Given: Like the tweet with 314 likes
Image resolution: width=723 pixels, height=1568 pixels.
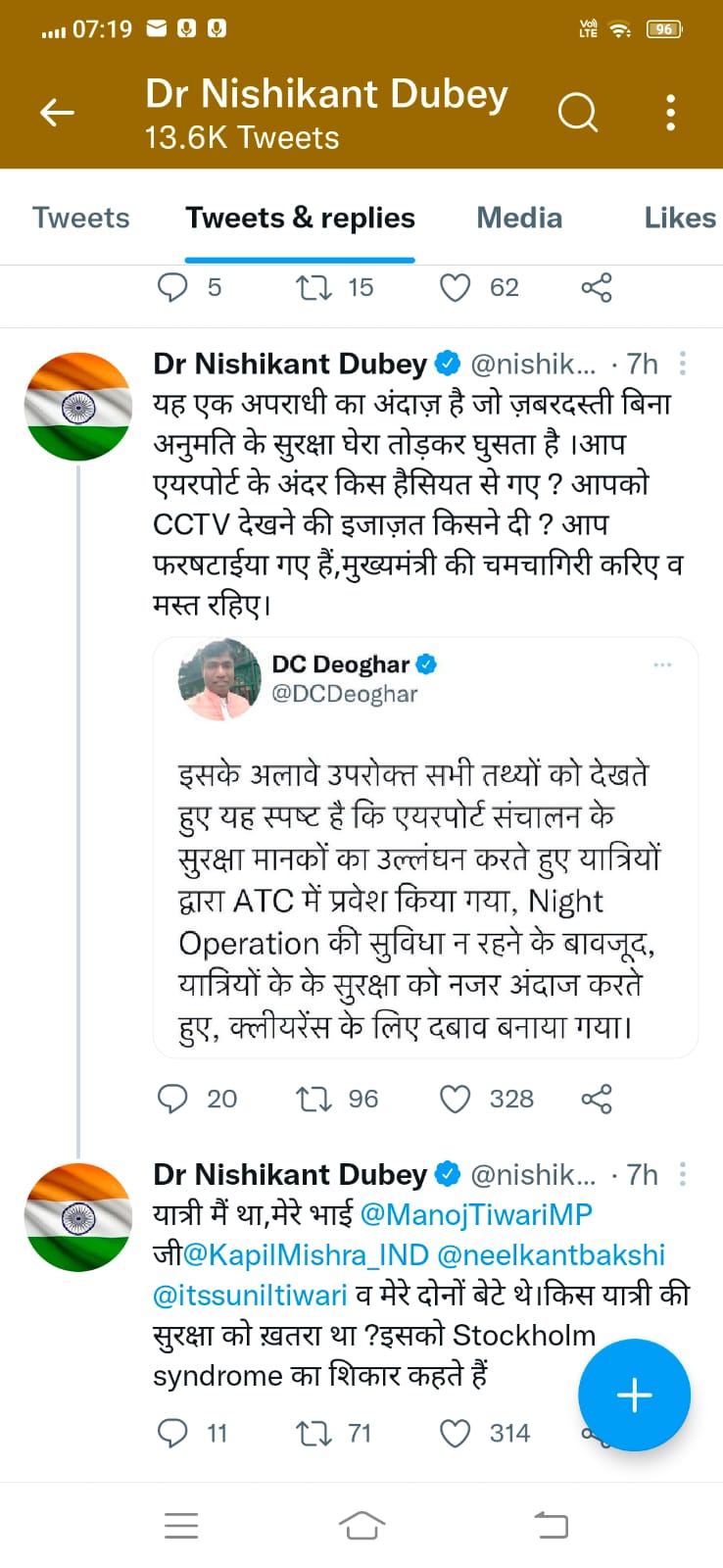Looking at the screenshot, I should tap(456, 1434).
